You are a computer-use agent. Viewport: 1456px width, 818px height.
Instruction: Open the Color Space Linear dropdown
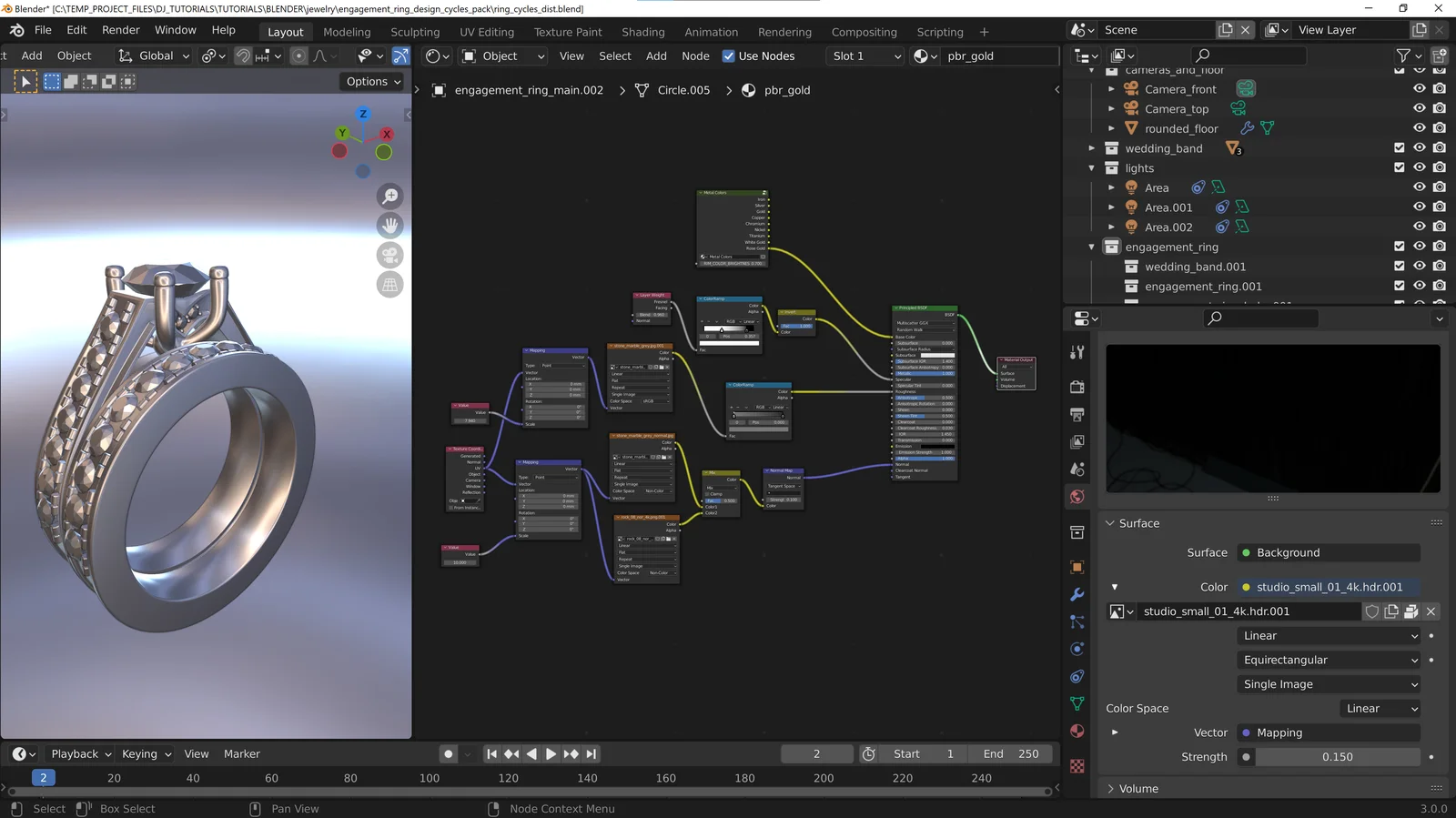coord(1380,709)
